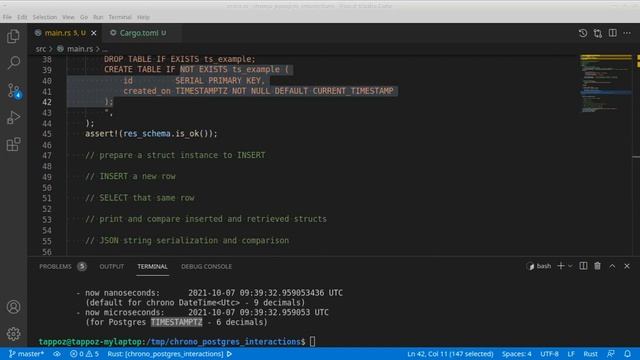Click '// JSON string serialization and comparison' comment
This screenshot has width=640, height=360.
(187, 241)
